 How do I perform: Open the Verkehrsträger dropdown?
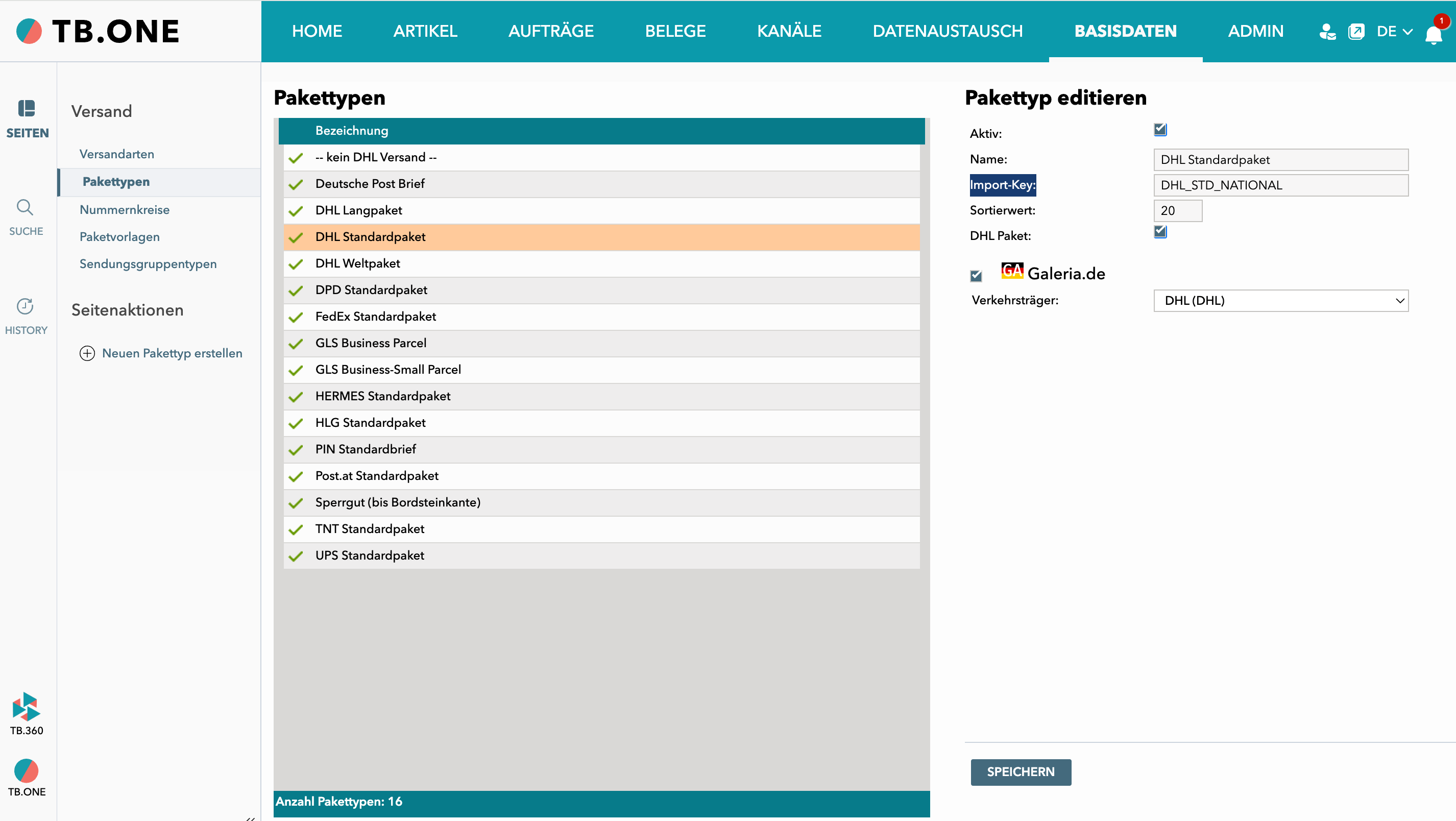1280,301
